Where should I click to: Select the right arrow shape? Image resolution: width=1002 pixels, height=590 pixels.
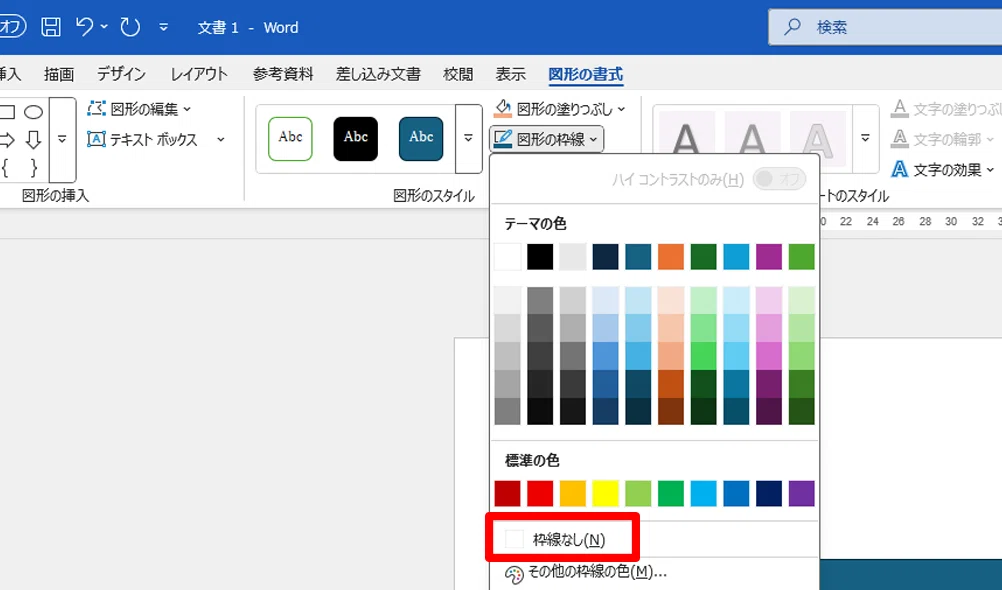(x=7, y=139)
